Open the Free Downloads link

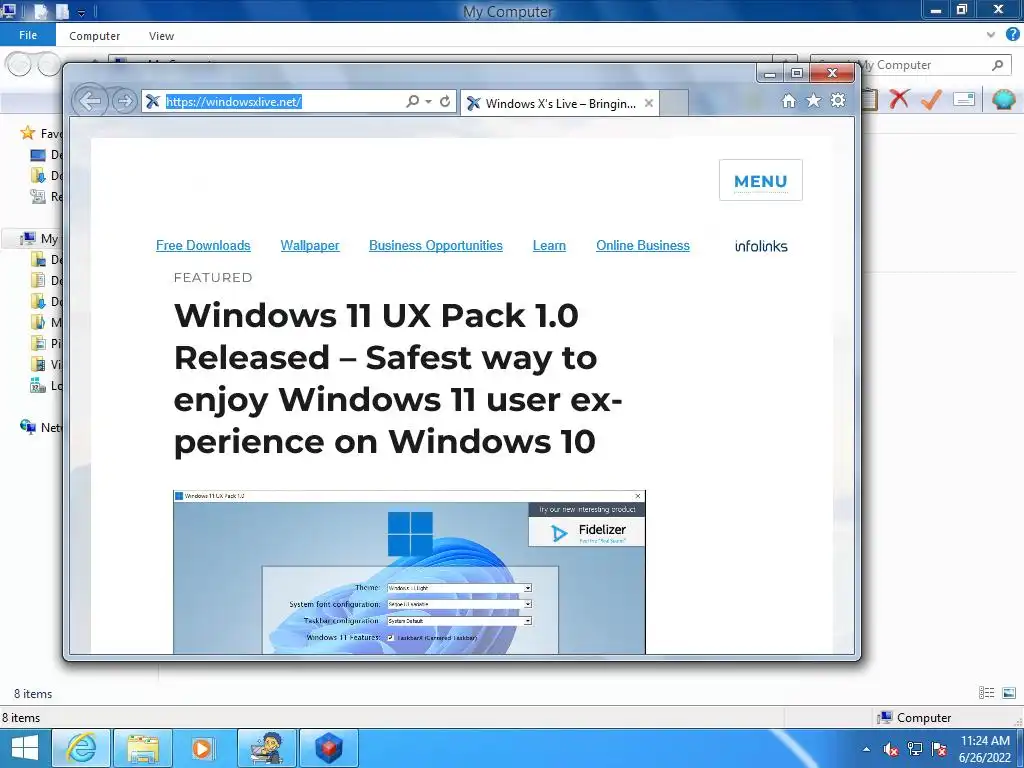[203, 246]
